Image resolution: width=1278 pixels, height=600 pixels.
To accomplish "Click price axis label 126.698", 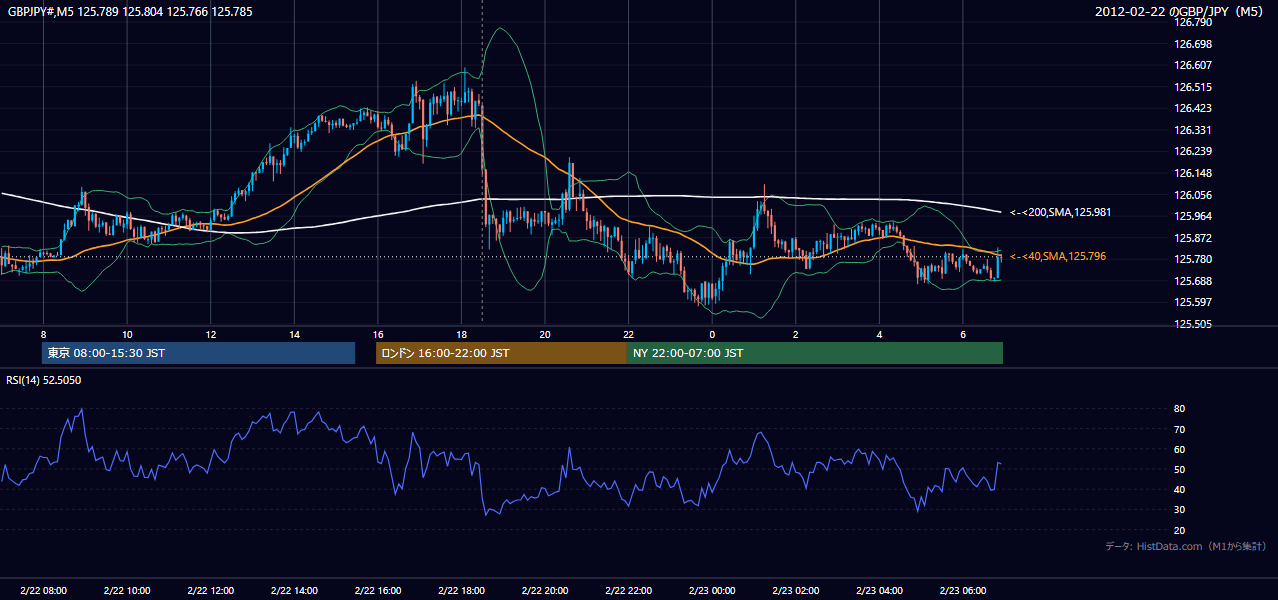I will [1193, 44].
